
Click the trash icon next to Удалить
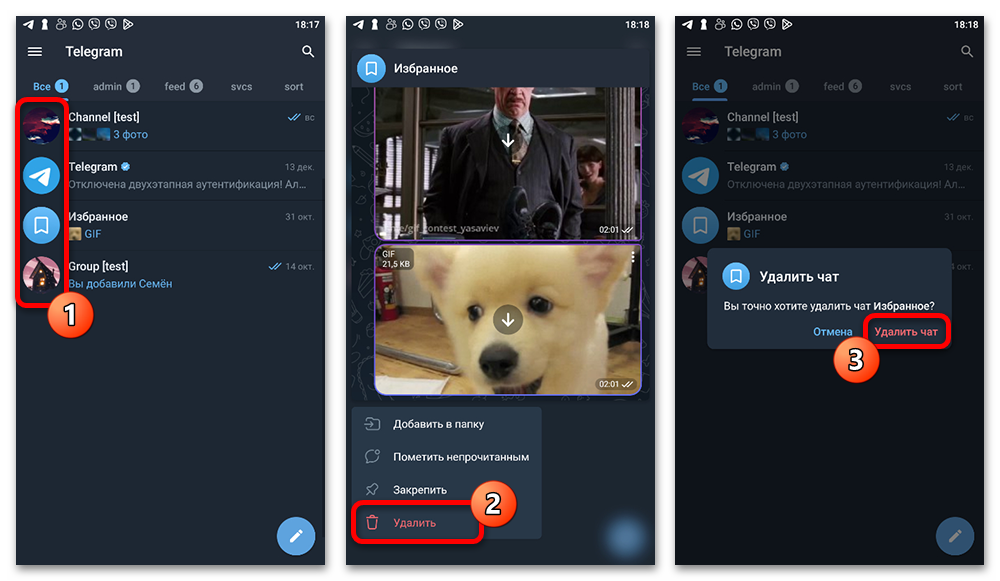click(x=372, y=522)
